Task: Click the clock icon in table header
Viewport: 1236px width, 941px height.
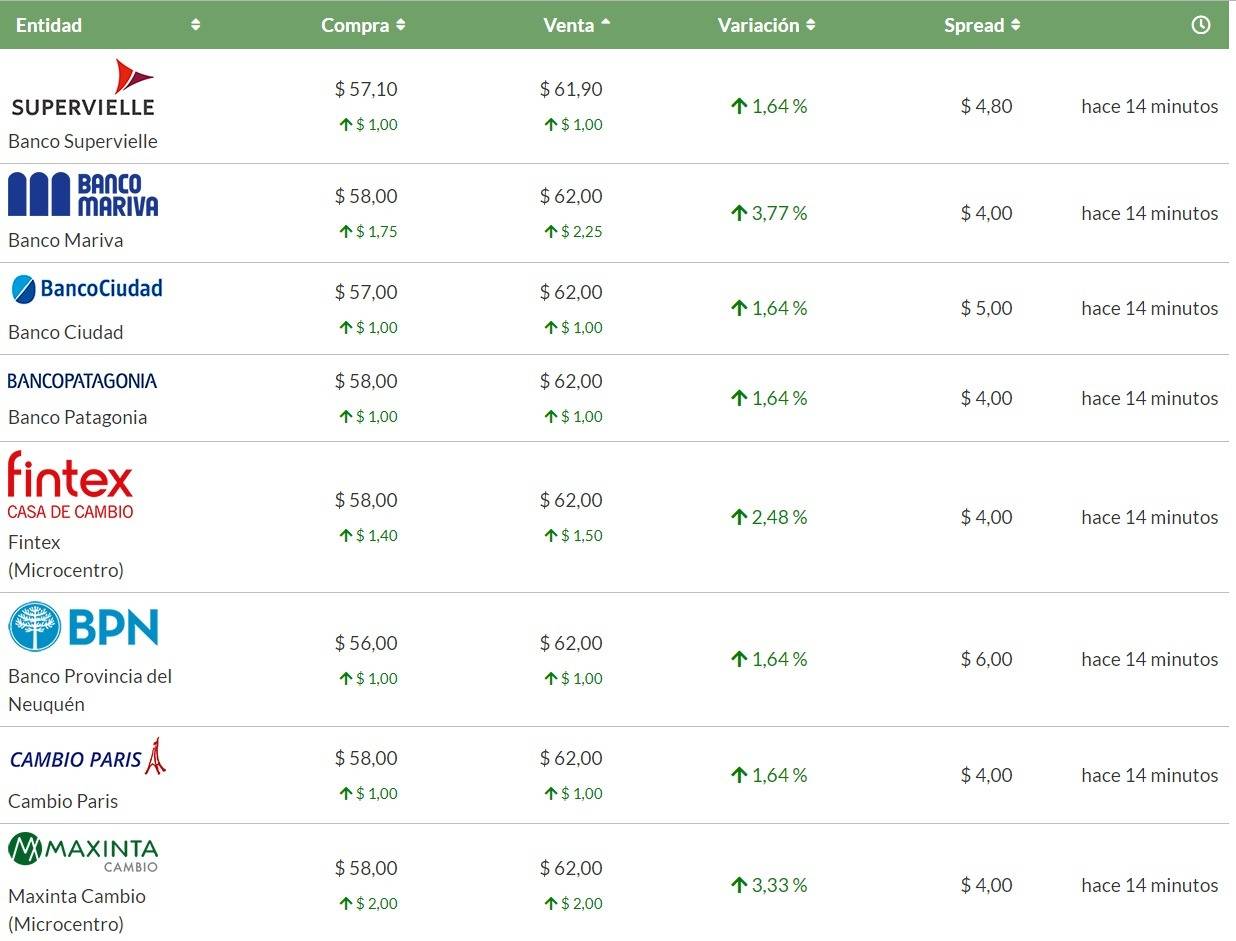Action: (x=1201, y=25)
